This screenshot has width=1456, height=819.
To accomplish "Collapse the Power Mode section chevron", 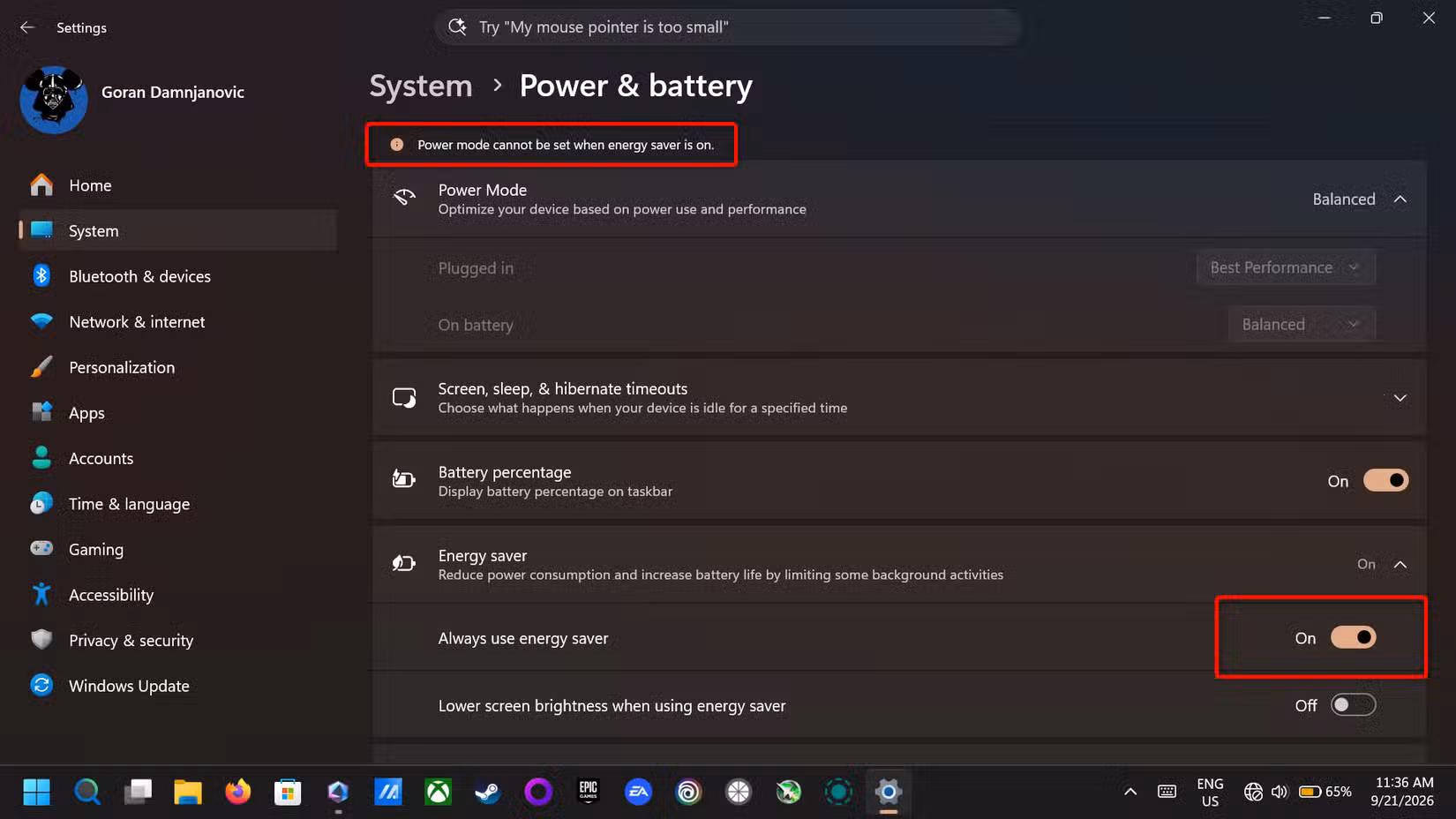I will click(x=1400, y=199).
